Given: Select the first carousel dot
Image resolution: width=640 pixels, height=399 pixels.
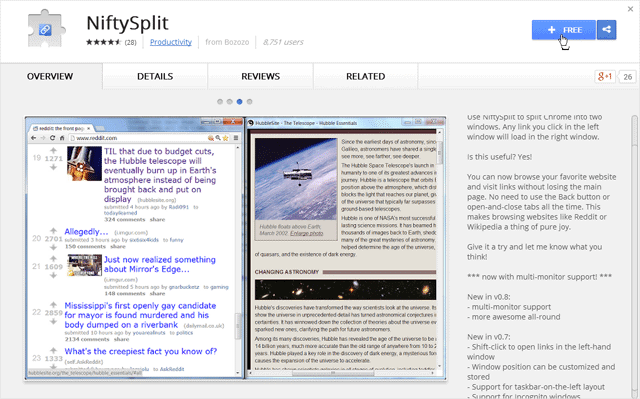Looking at the screenshot, I should tap(220, 102).
